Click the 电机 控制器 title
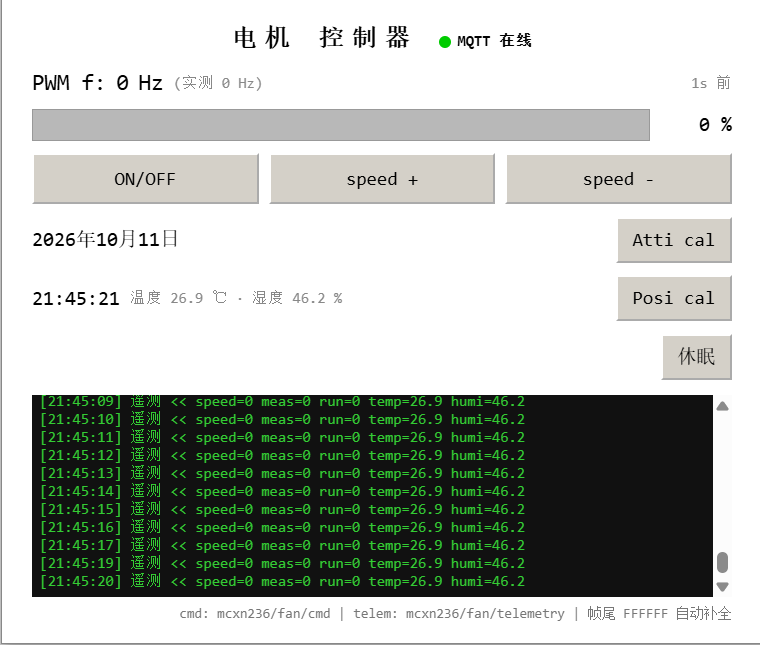Viewport: 760px width, 645px height. tap(322, 38)
